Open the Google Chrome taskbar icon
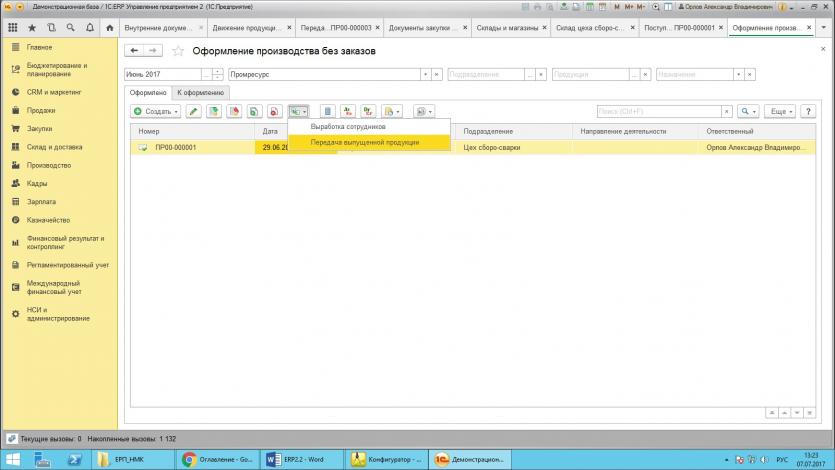This screenshot has width=835, height=470. click(187, 459)
